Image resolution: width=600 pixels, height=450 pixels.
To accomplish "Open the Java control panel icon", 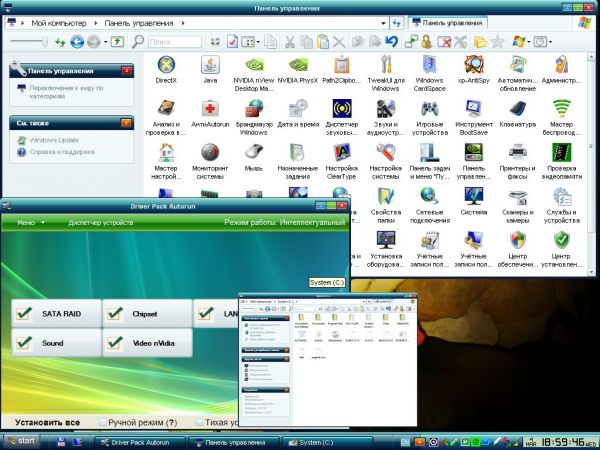I will pyautogui.click(x=210, y=67).
